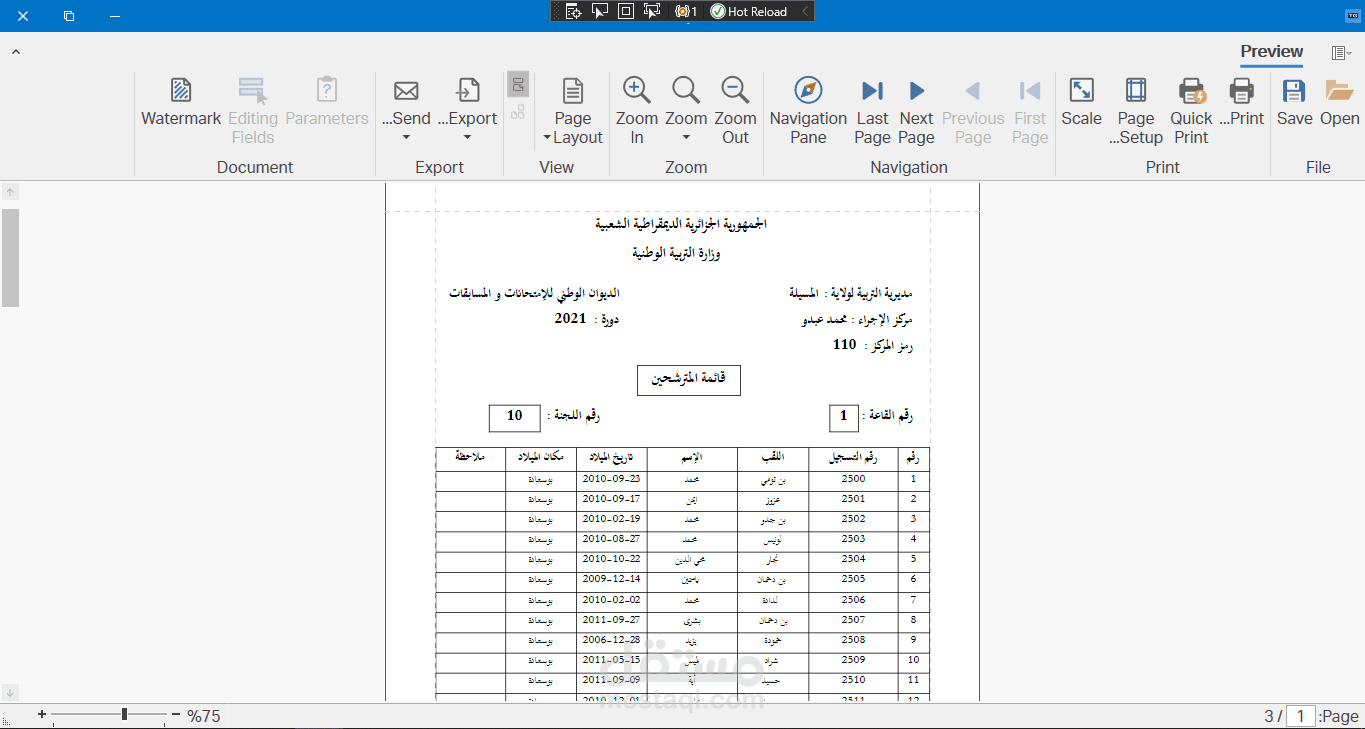Click the greyed-out Editing Fields button

(x=253, y=111)
